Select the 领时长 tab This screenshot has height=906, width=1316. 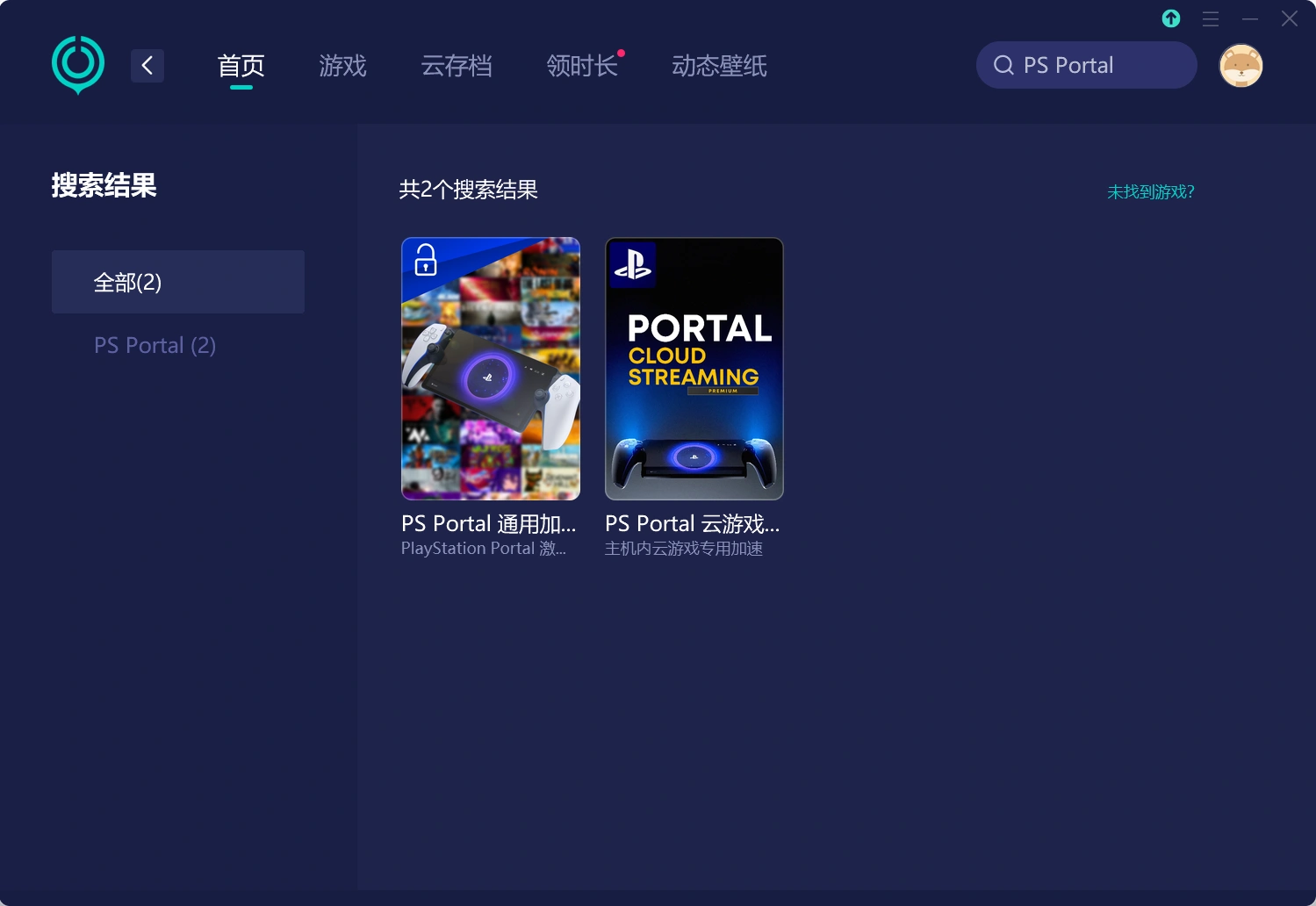582,66
